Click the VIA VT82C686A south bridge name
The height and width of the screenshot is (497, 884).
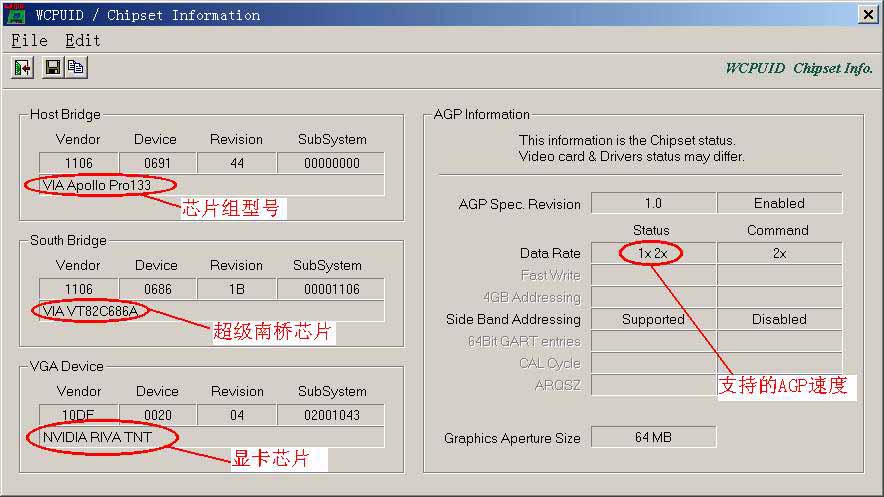[x=90, y=311]
